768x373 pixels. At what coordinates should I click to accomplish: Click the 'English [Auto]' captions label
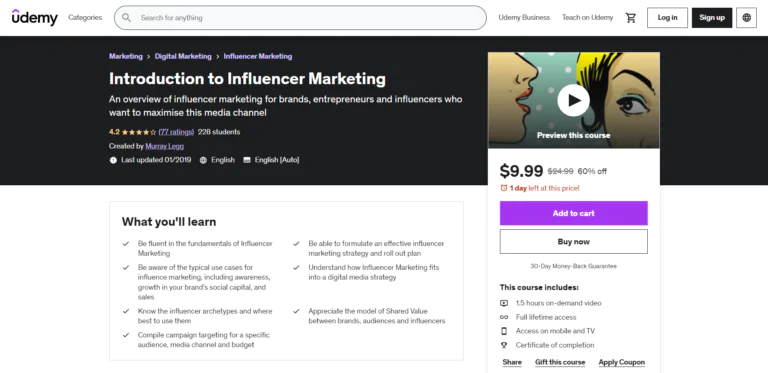[277, 160]
